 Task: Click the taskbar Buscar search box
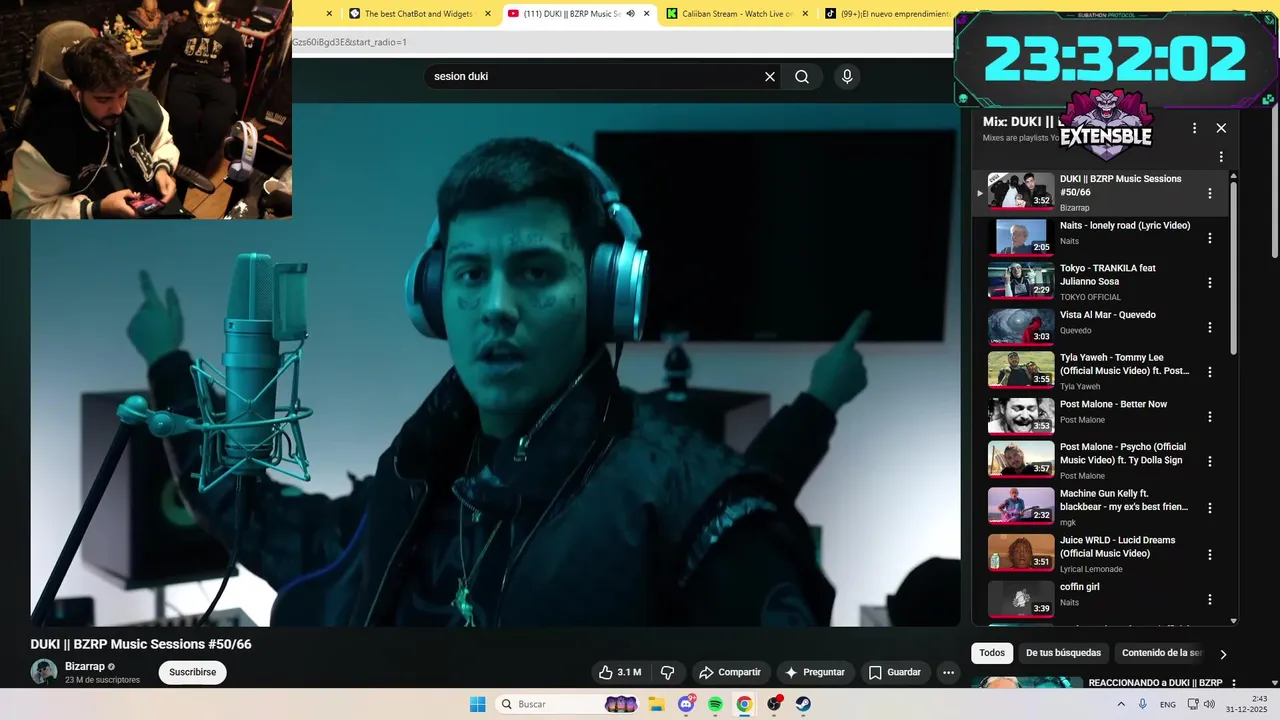[x=567, y=704]
